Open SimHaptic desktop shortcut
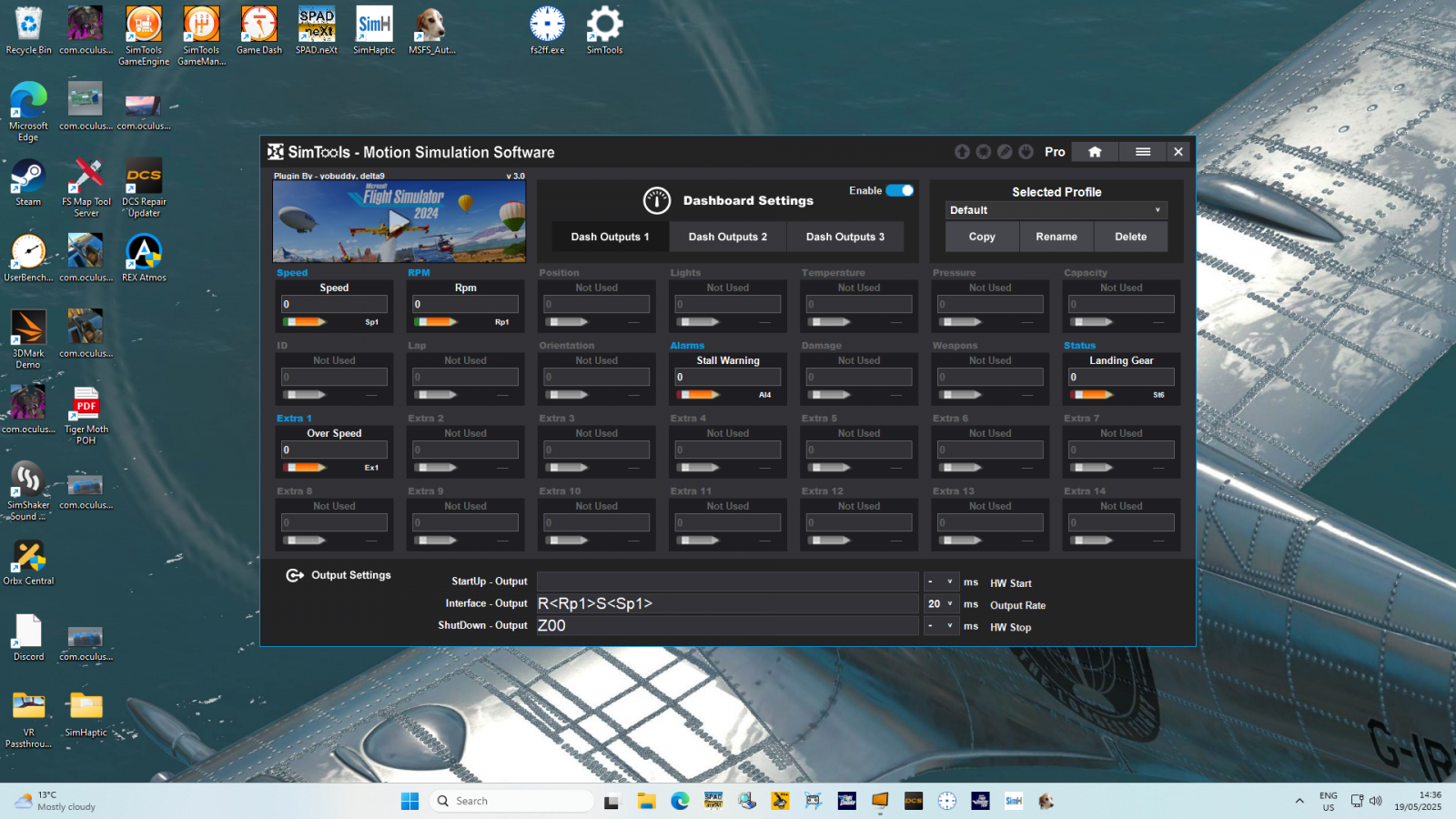This screenshot has width=1456, height=819. point(374,31)
